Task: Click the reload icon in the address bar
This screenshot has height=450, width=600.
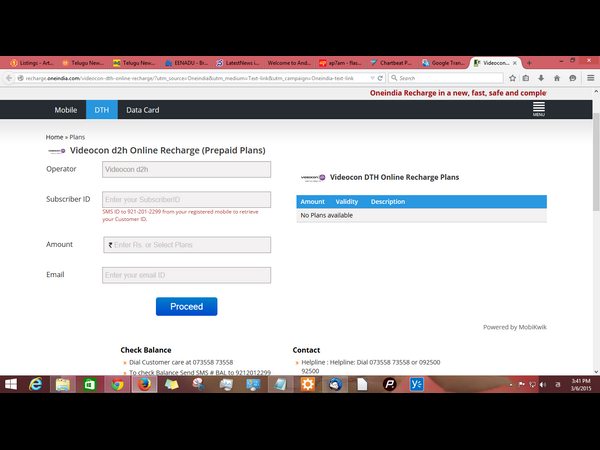Action: pyautogui.click(x=380, y=77)
